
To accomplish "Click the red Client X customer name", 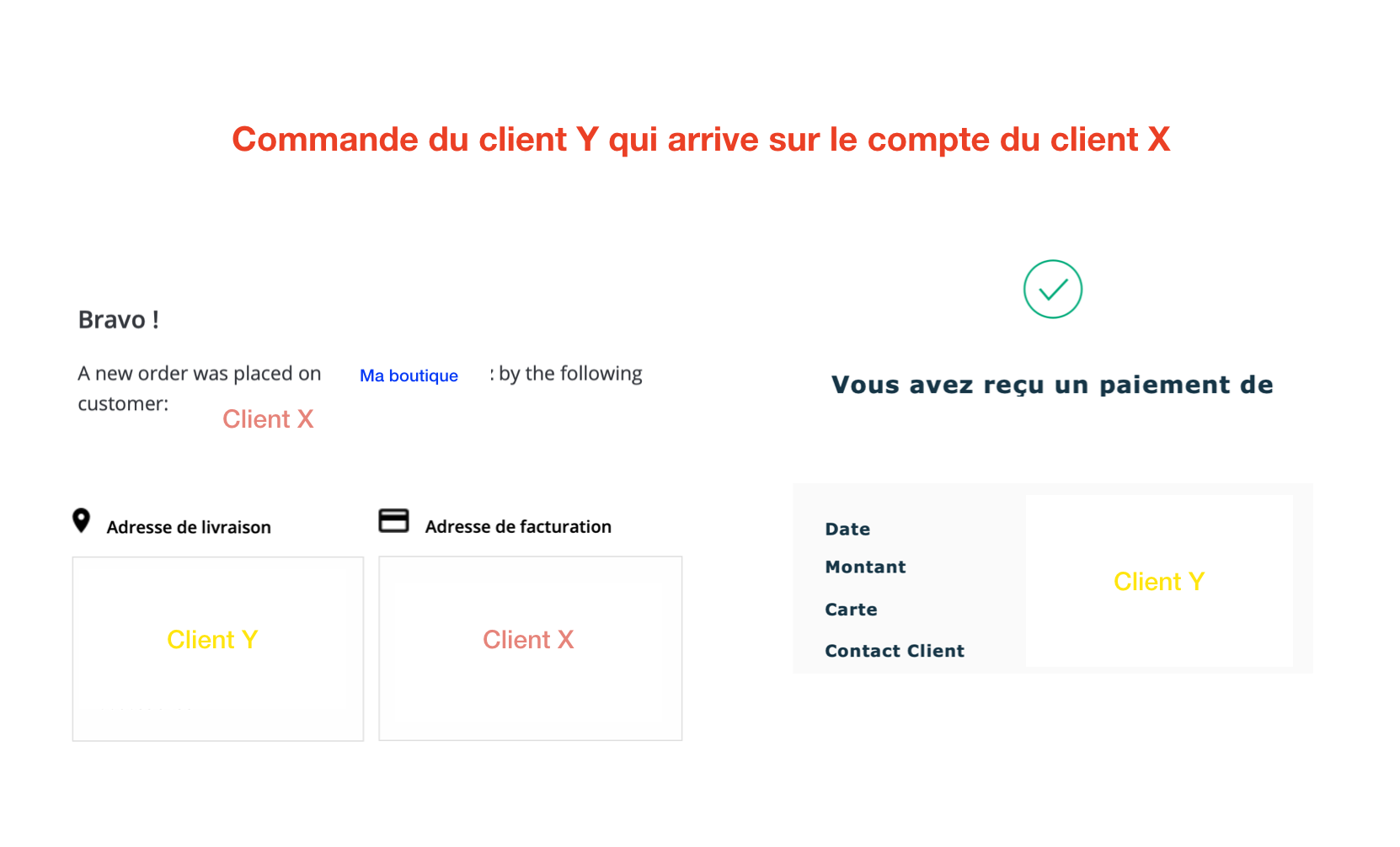I will click(x=268, y=419).
